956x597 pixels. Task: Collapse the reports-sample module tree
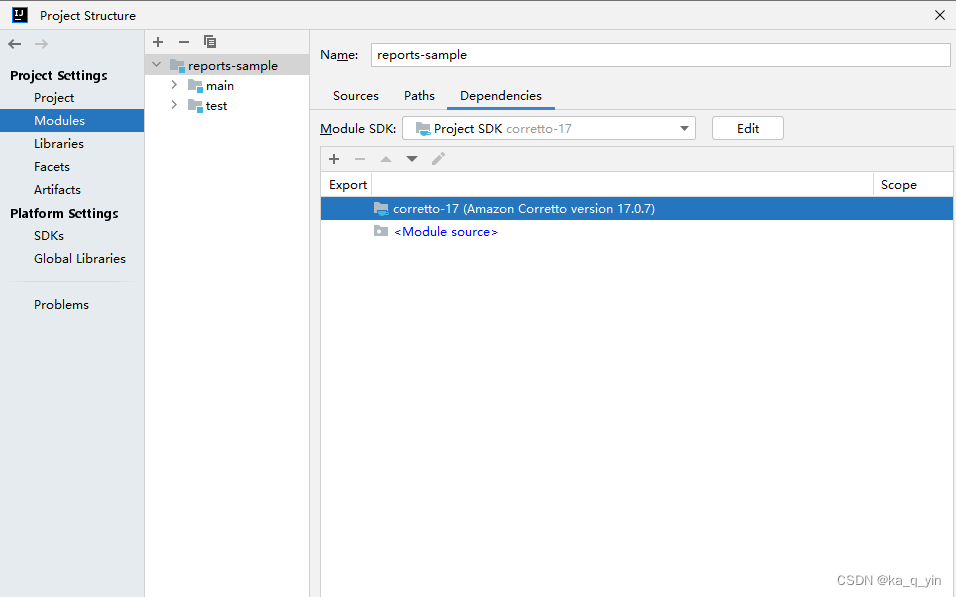coord(157,65)
